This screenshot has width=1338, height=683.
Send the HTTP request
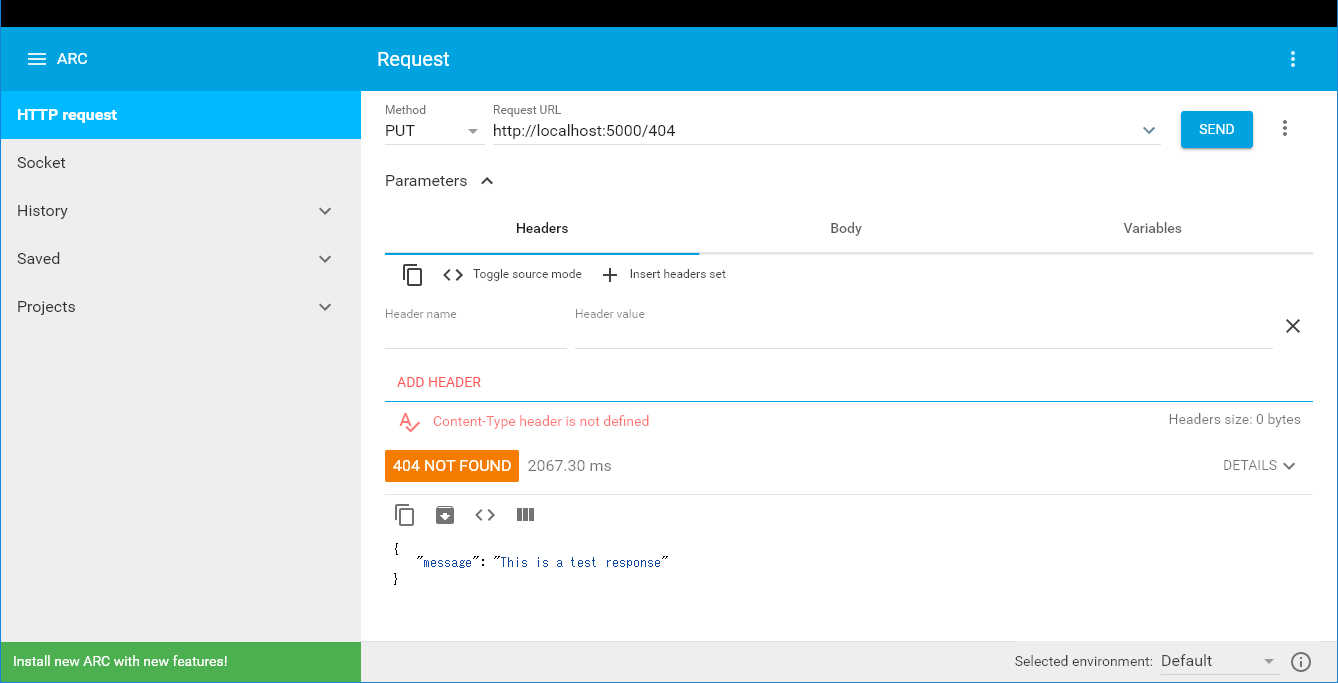coord(1217,129)
